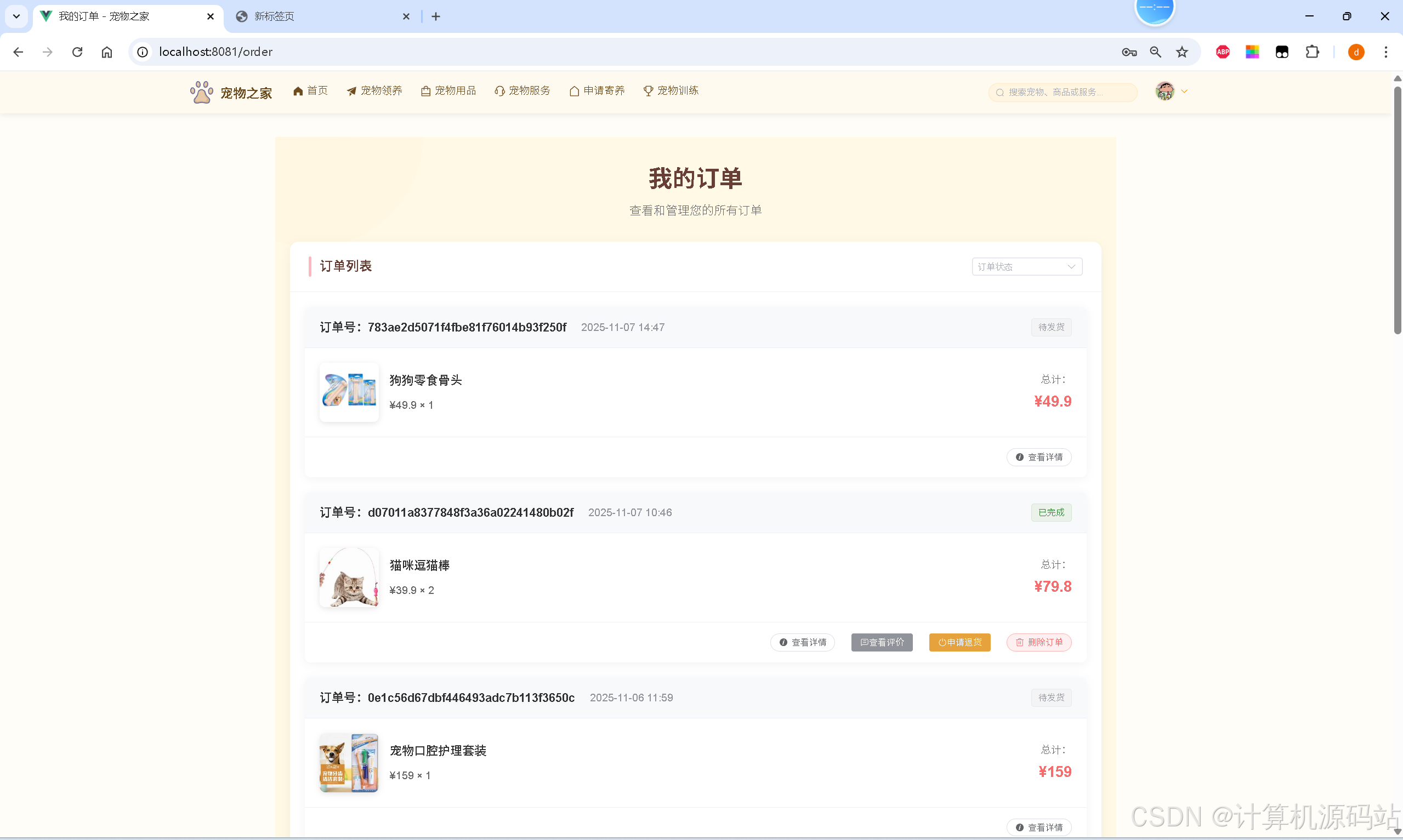
Task: Click the 宠物口腔护理套装 product thumbnail
Action: tap(349, 762)
